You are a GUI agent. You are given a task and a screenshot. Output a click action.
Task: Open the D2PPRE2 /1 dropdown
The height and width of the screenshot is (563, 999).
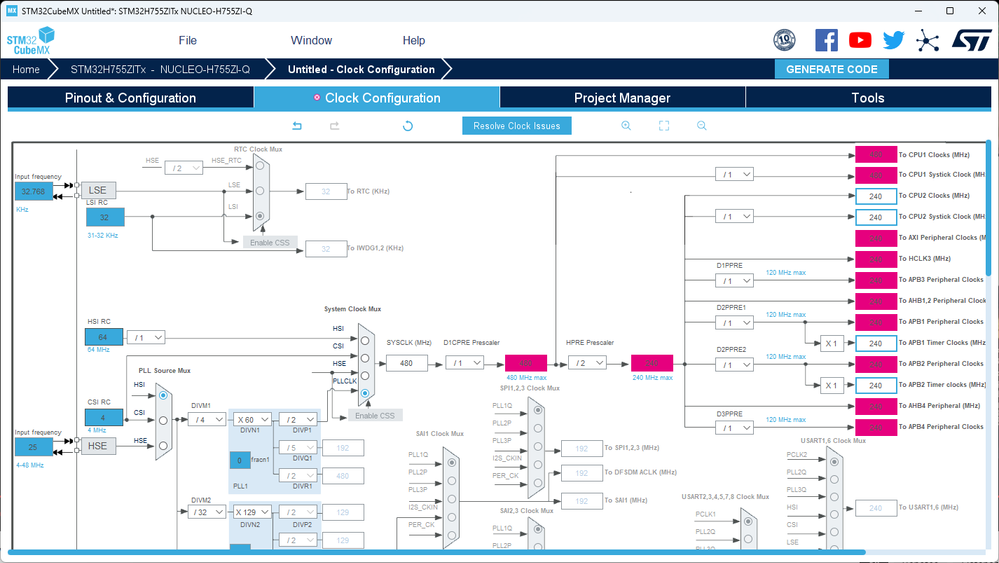[735, 365]
